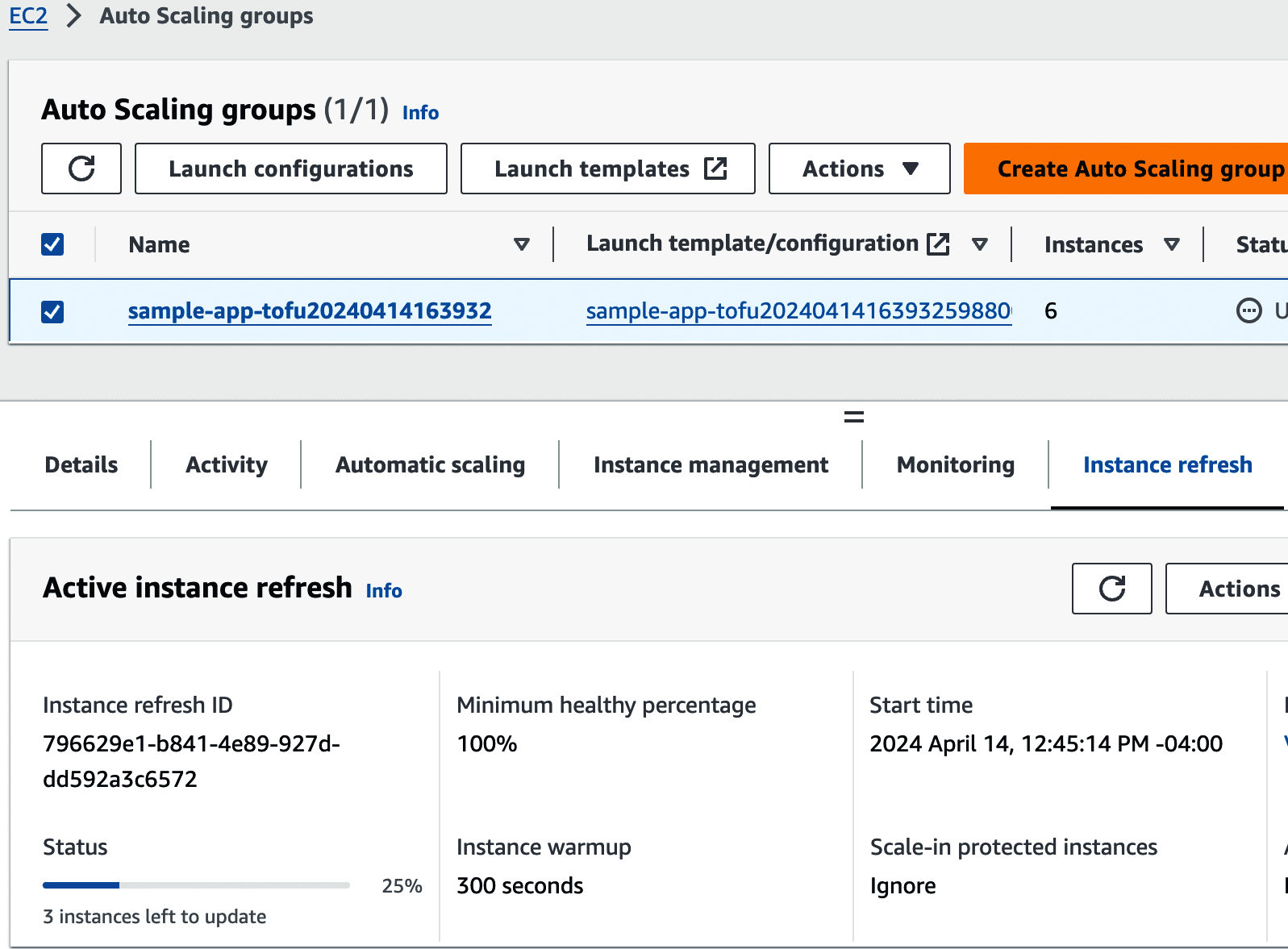This screenshot has width=1288, height=949.
Task: Open the Activity tab
Action: point(227,464)
